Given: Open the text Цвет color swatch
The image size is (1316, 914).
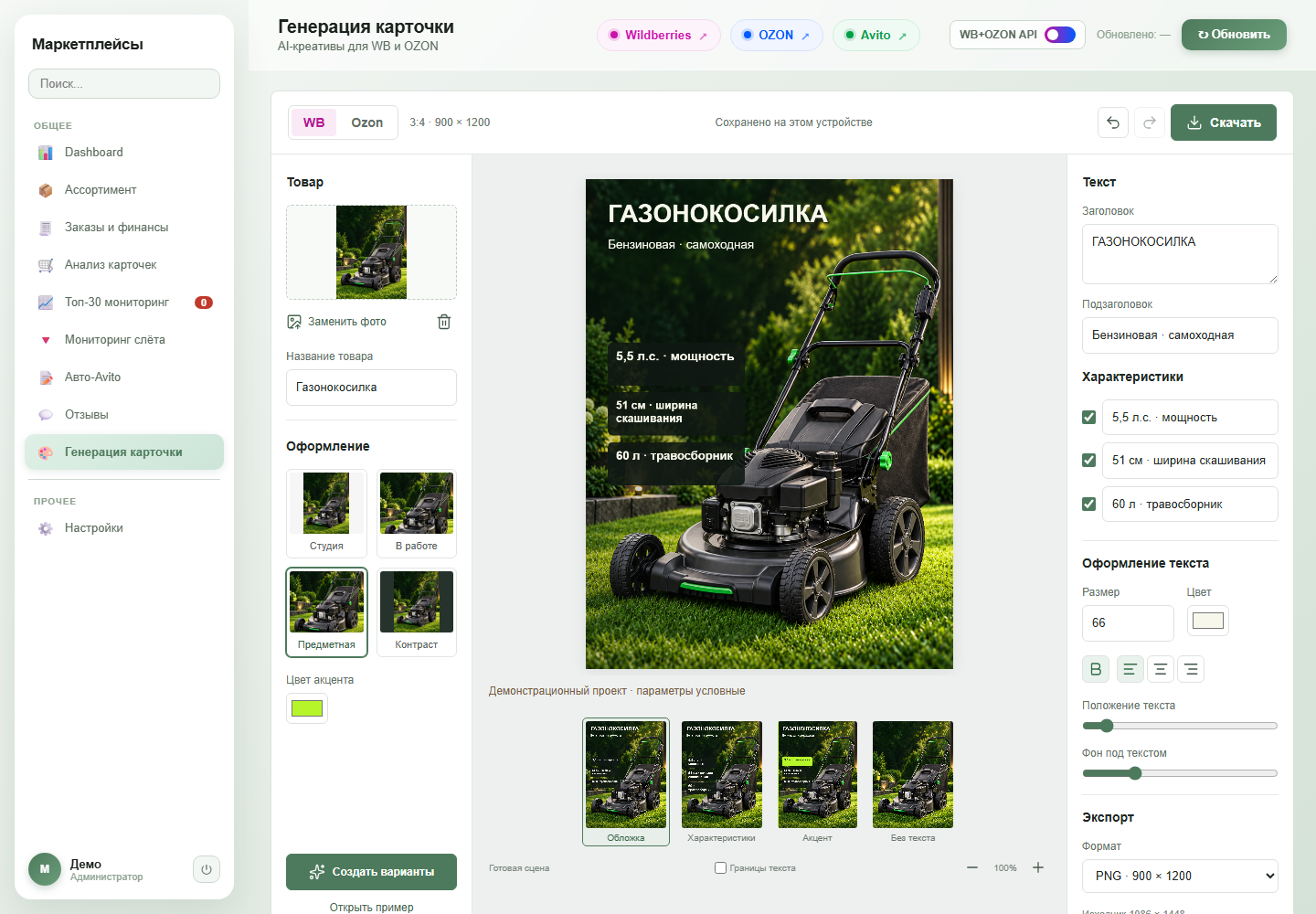Looking at the screenshot, I should [x=1208, y=622].
